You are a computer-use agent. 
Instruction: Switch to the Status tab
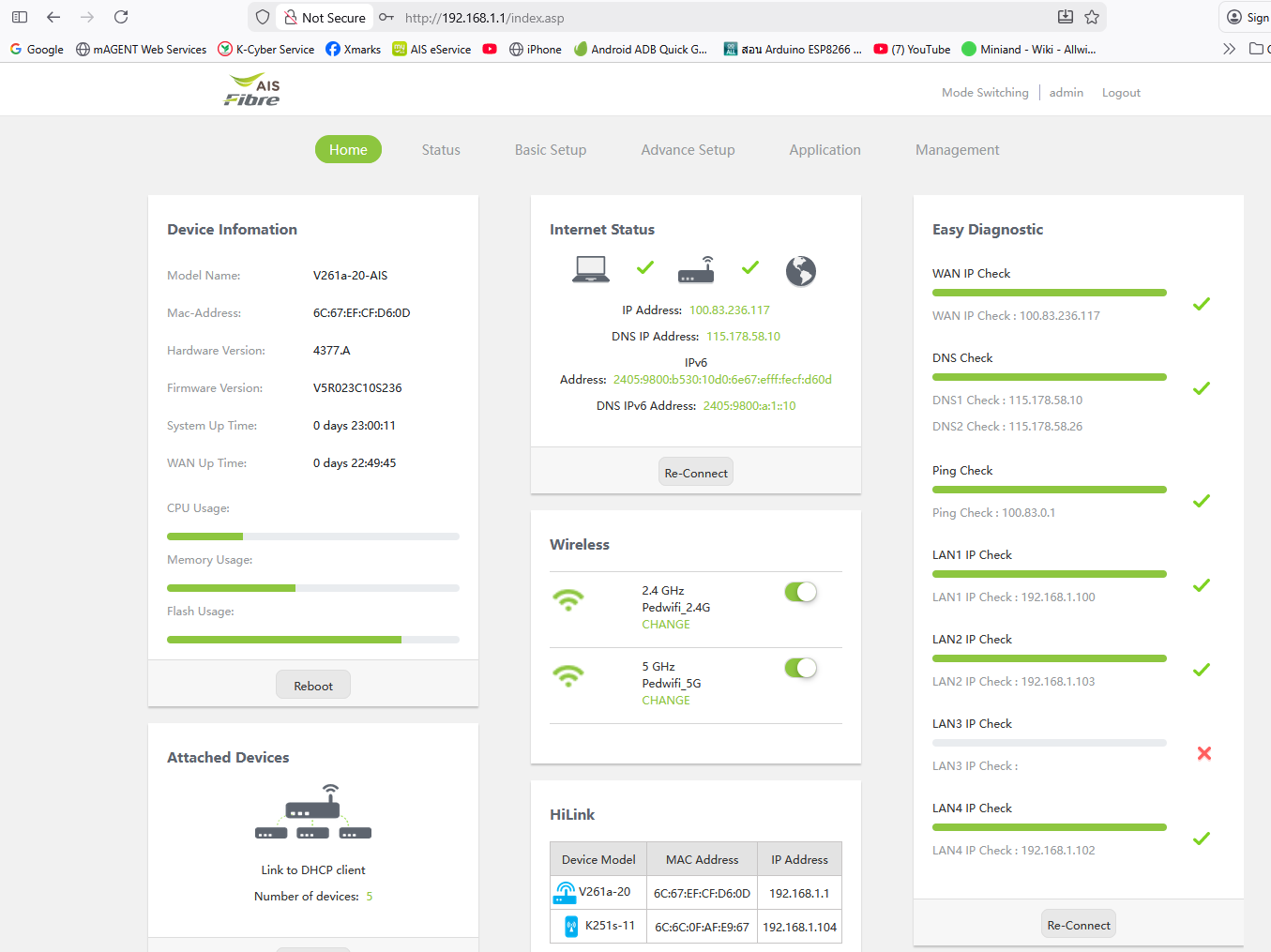pos(441,150)
